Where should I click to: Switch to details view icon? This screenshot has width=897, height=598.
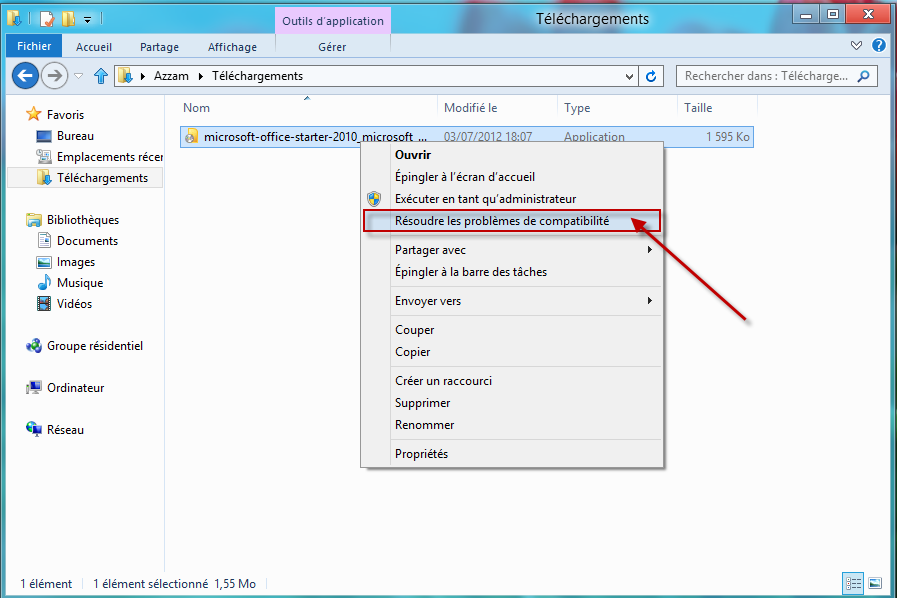pos(853,583)
